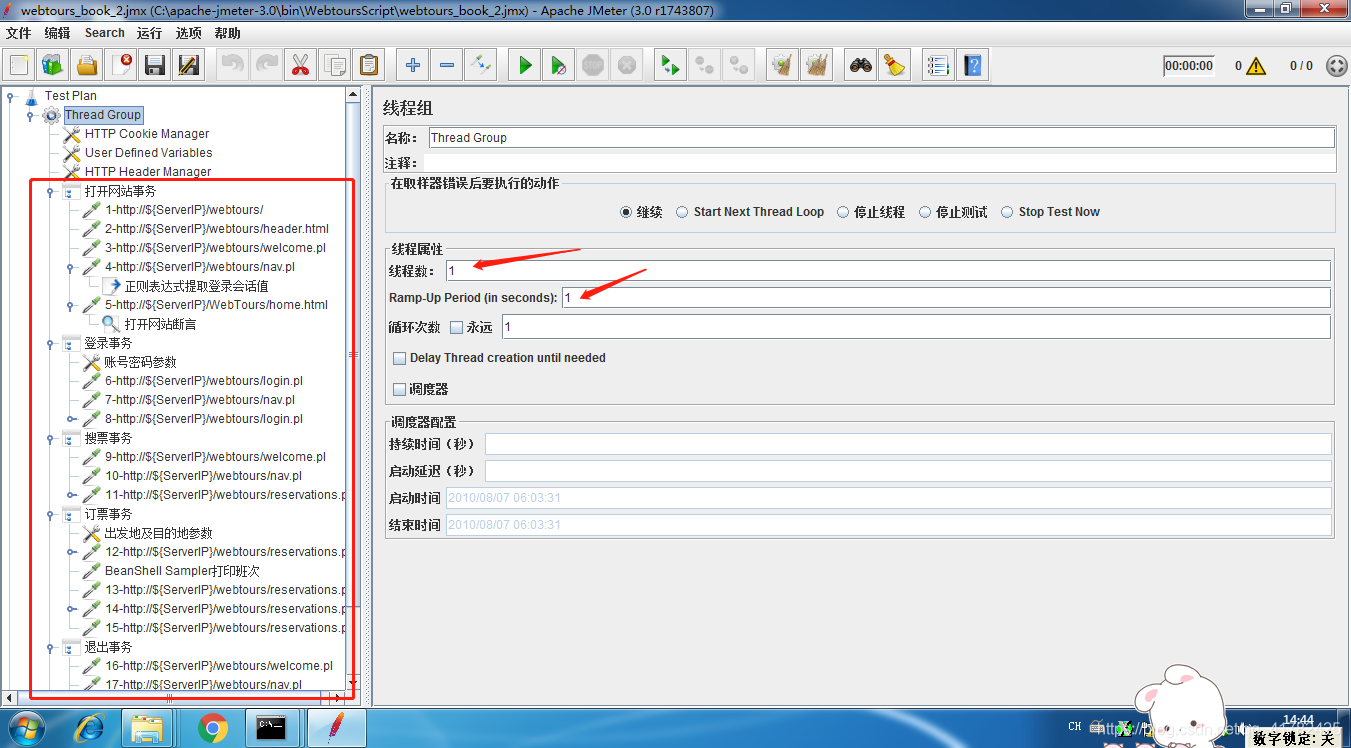This screenshot has width=1351, height=748.
Task: Select Start Next Thread Loop radio
Action: pos(682,212)
